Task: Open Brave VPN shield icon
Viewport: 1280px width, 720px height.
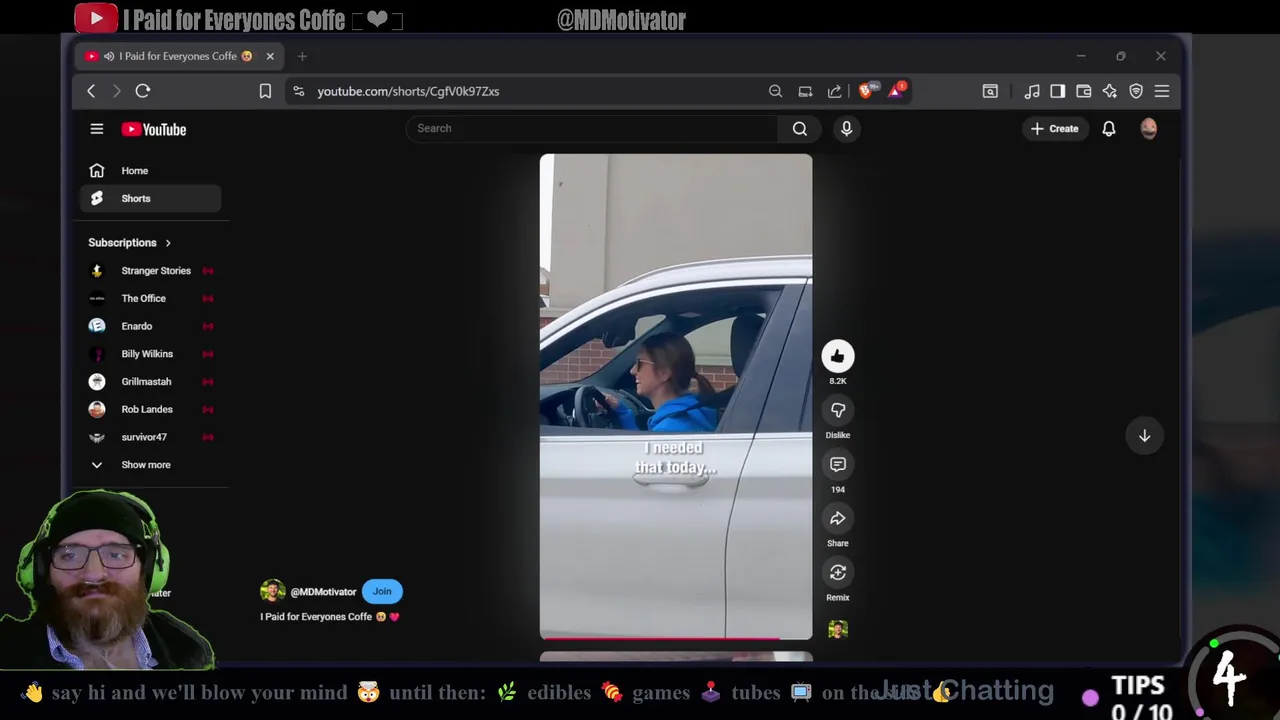Action: click(1136, 91)
